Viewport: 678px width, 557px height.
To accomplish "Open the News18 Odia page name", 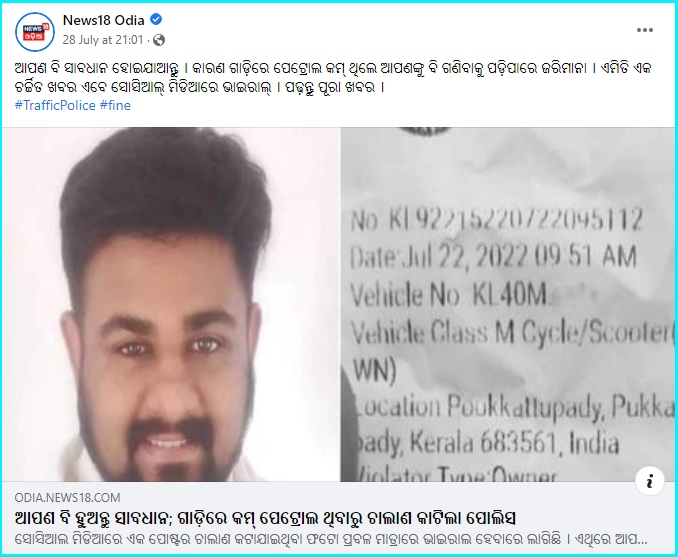I will point(103,20).
